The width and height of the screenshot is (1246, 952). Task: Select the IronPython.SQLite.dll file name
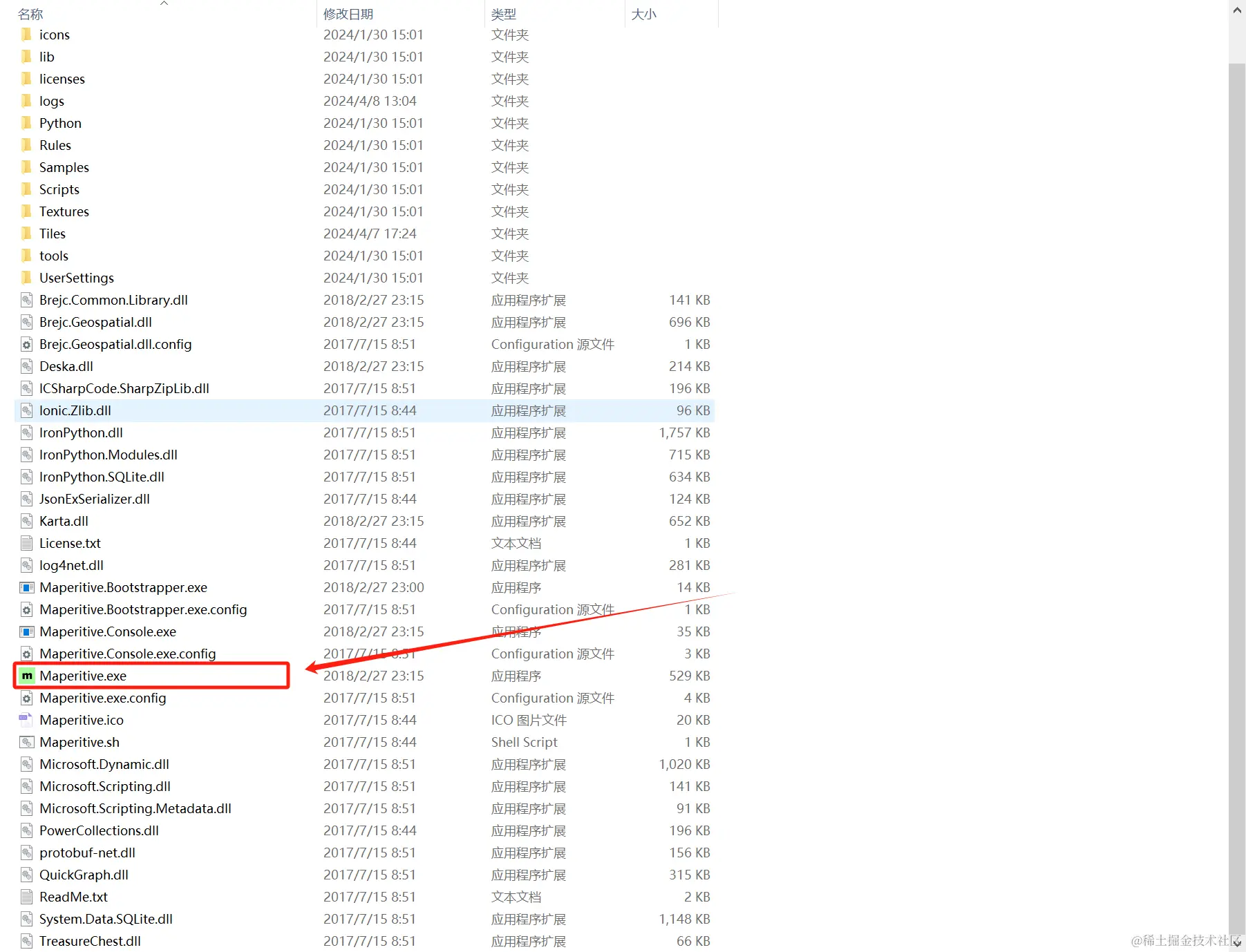coord(102,477)
